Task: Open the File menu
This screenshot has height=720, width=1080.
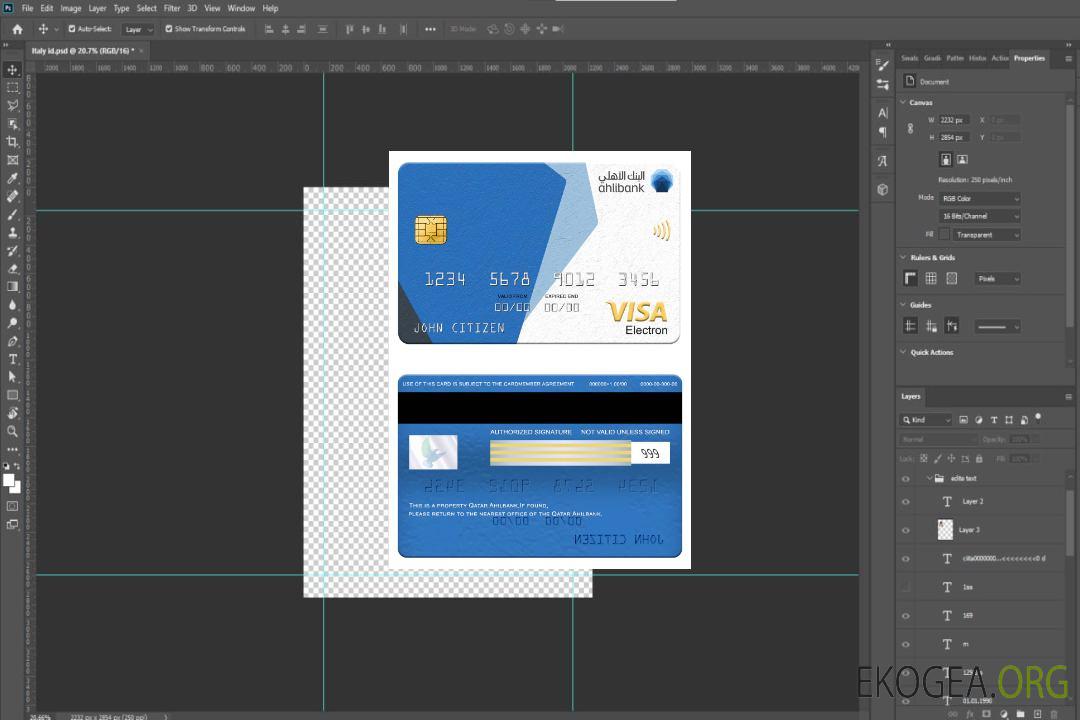Action: 28,8
